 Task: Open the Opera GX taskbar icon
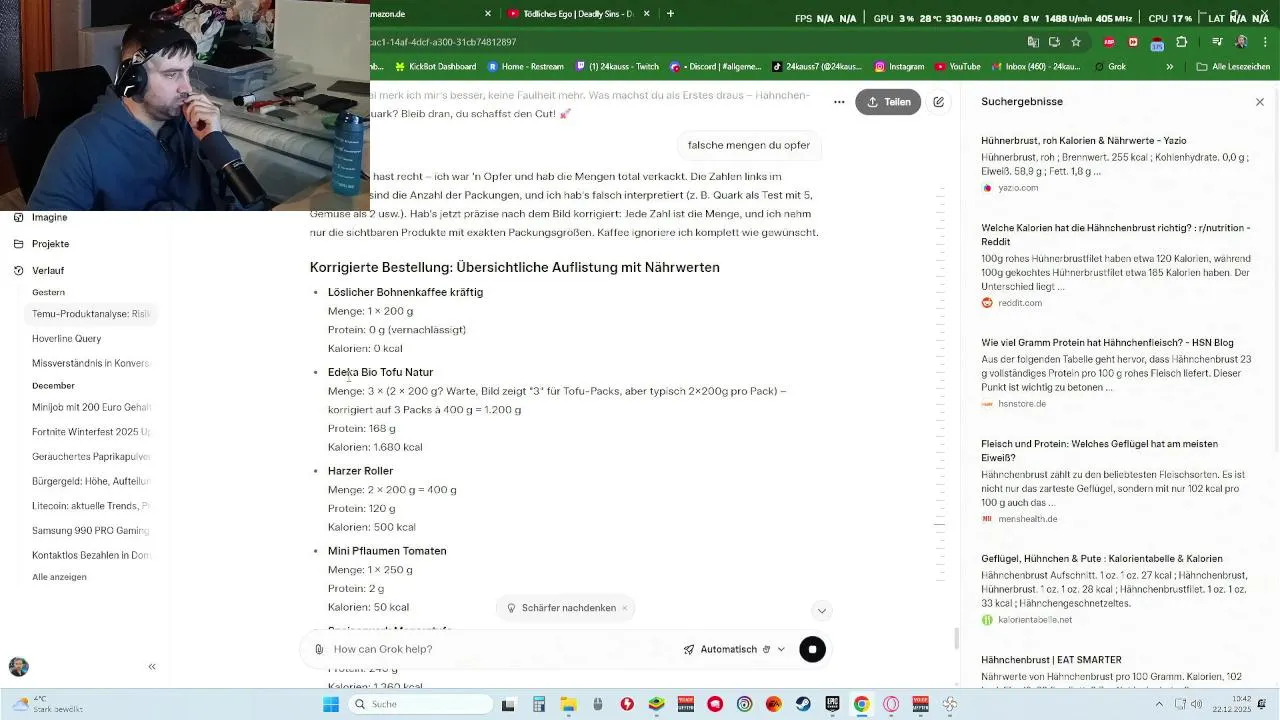[x=891, y=704]
